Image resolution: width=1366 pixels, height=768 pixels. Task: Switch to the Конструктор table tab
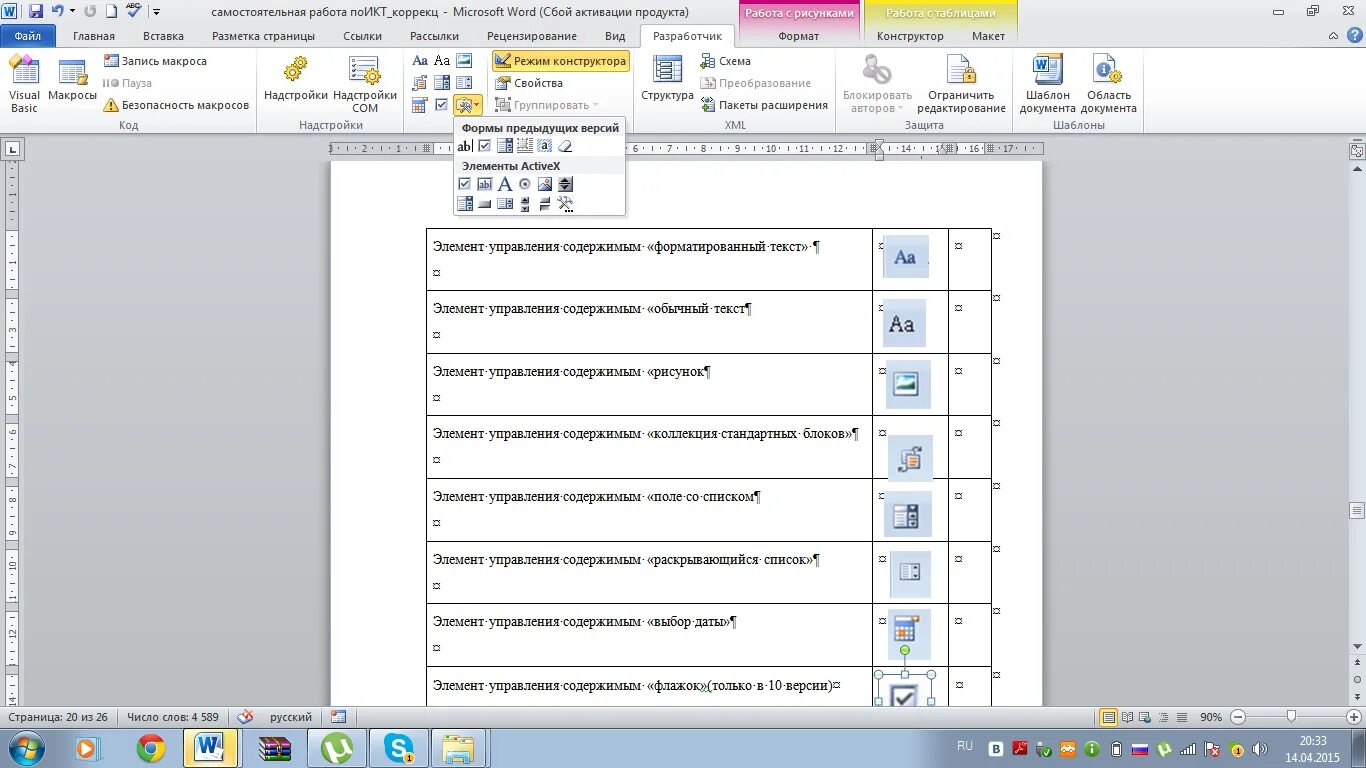[910, 36]
